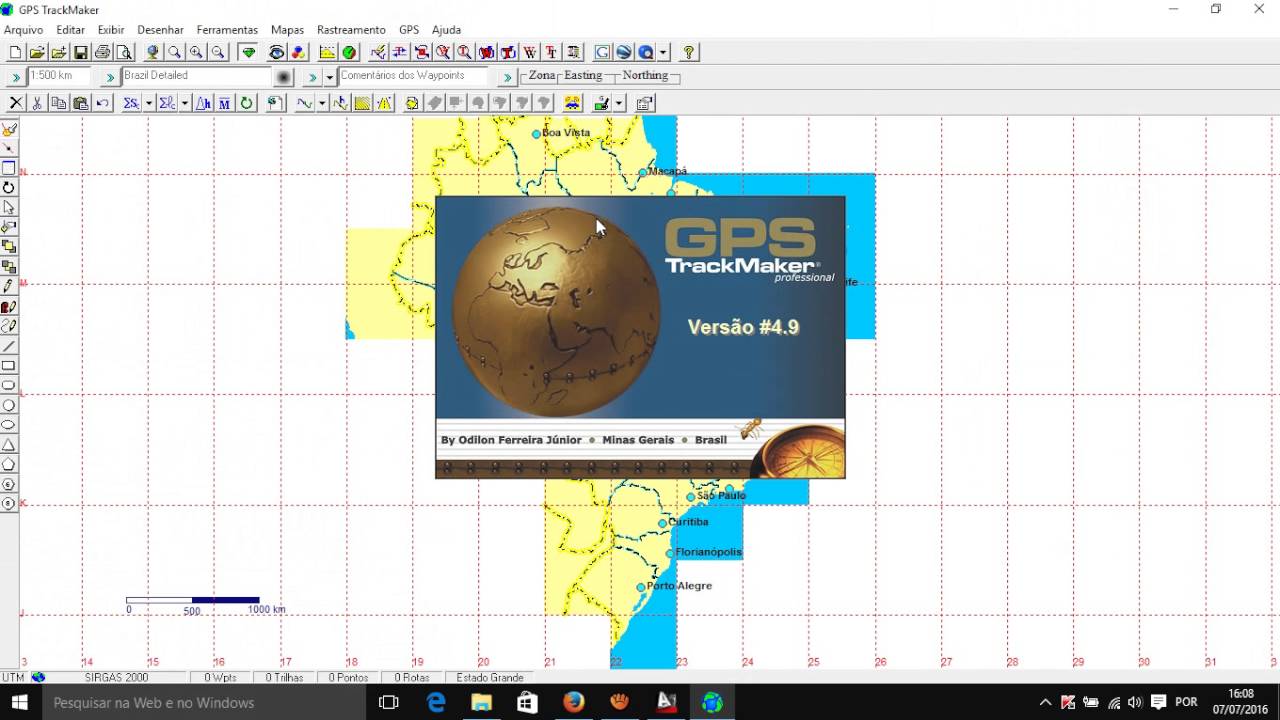Click the paste clipboard icon
The width and height of the screenshot is (1280, 720).
coord(80,103)
